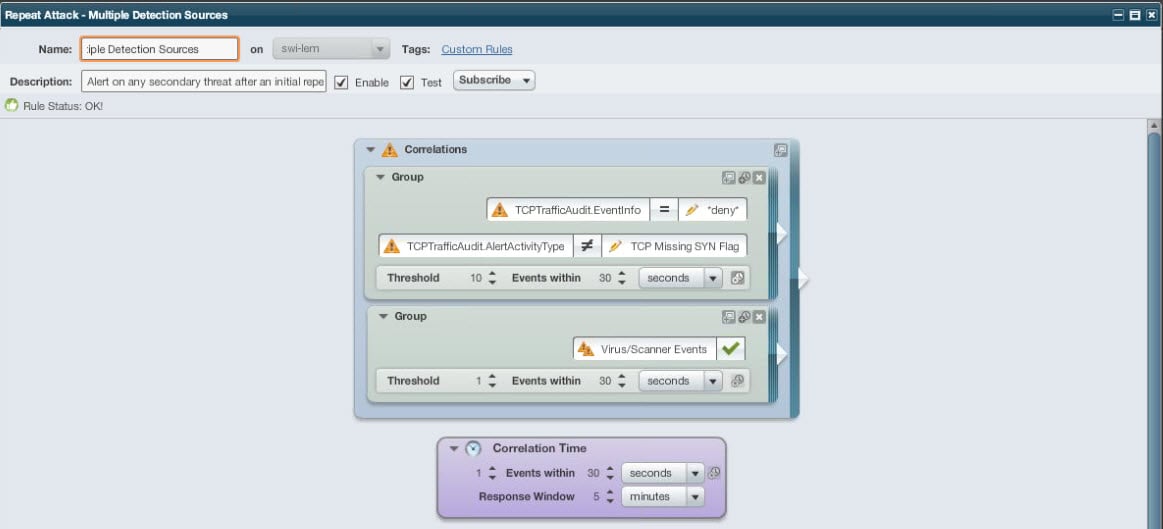Click the Virus/Scanner Events label
The width and height of the screenshot is (1163, 529).
pyautogui.click(x=653, y=349)
